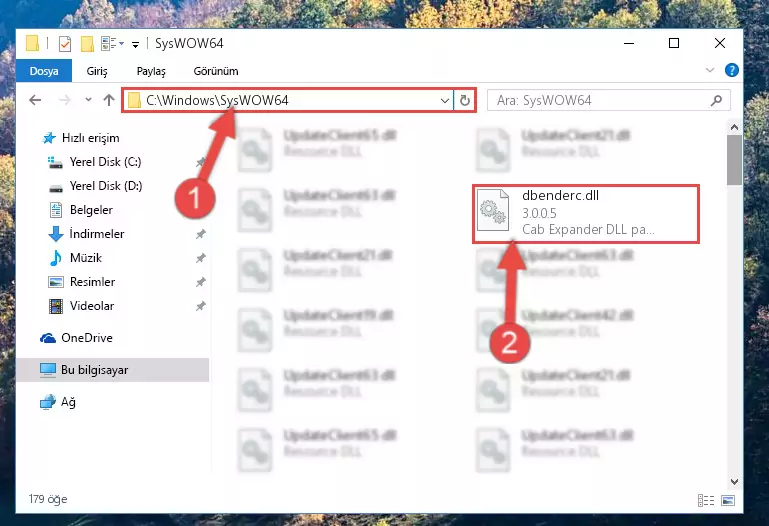
Task: Click the 179 öğe status bar text
Action: click(48, 500)
